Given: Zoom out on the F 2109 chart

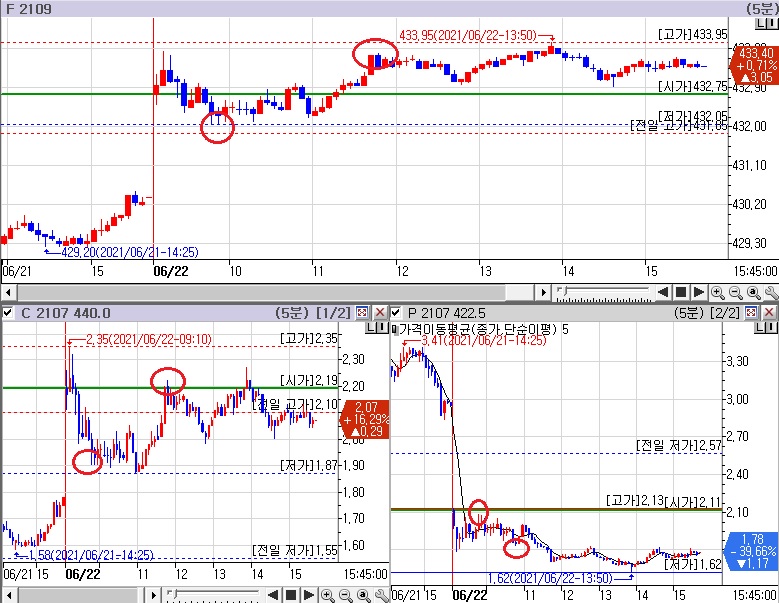Looking at the screenshot, I should [735, 293].
